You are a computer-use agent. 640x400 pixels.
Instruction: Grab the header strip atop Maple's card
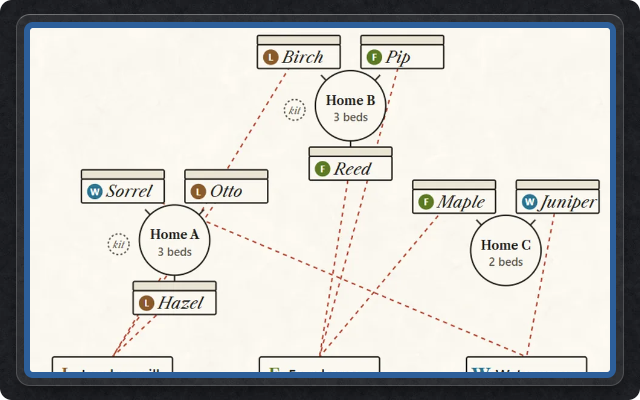[x=454, y=184]
